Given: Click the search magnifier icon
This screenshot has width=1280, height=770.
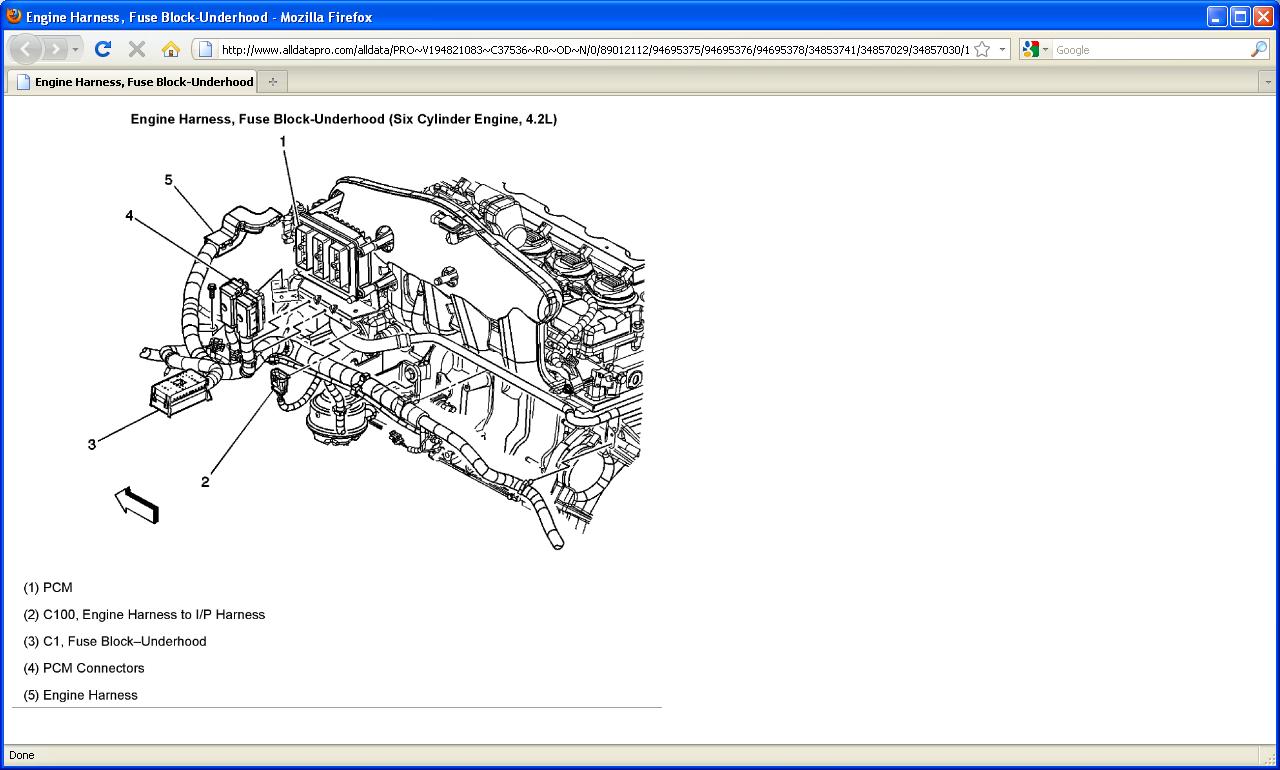Looking at the screenshot, I should tap(1258, 49).
